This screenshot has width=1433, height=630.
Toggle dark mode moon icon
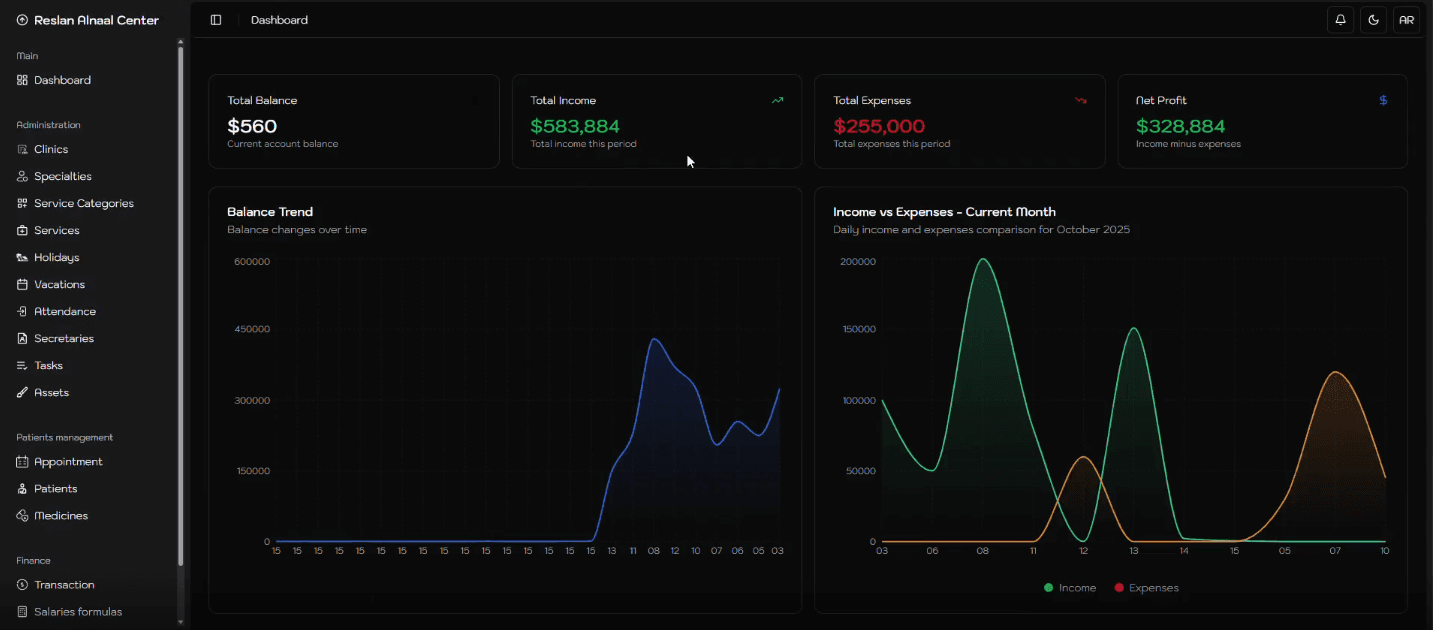click(1373, 20)
